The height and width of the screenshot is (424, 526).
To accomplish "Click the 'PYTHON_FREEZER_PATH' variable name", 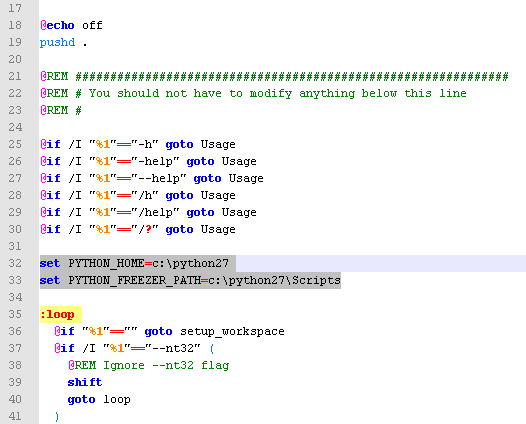I will tap(135, 280).
